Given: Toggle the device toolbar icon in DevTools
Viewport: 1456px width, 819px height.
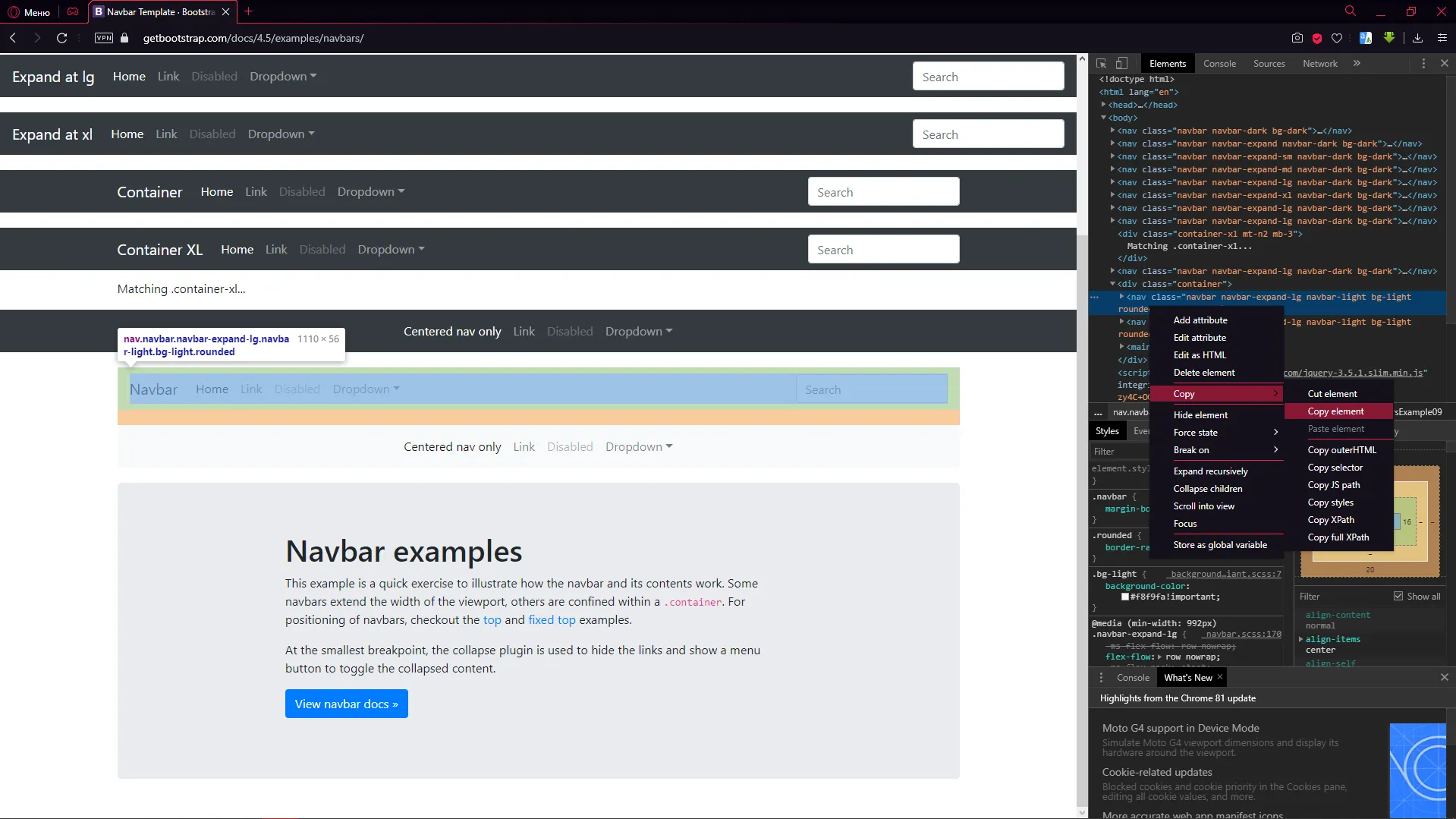Looking at the screenshot, I should [x=1121, y=64].
